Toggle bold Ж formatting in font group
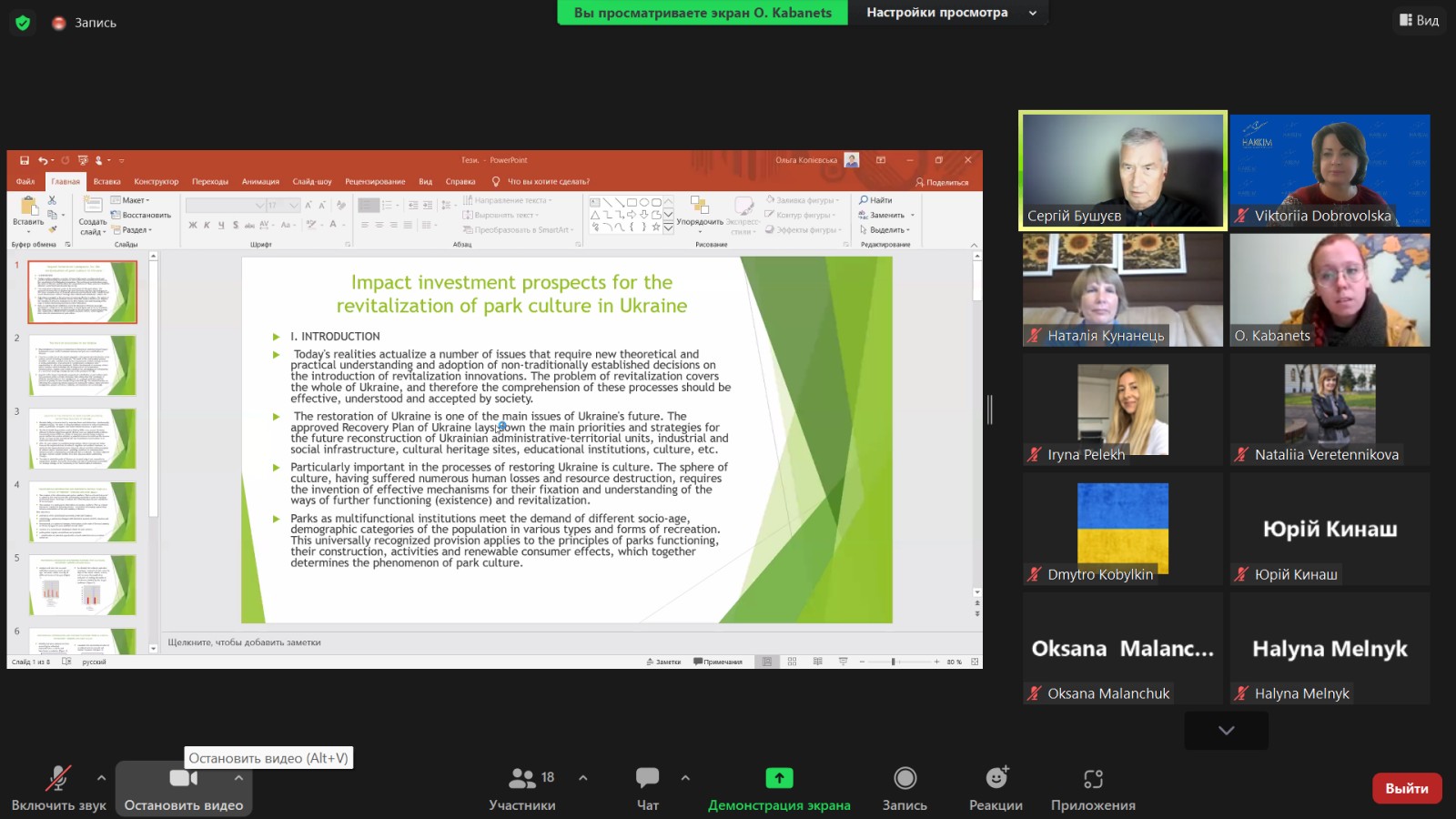 click(x=193, y=225)
